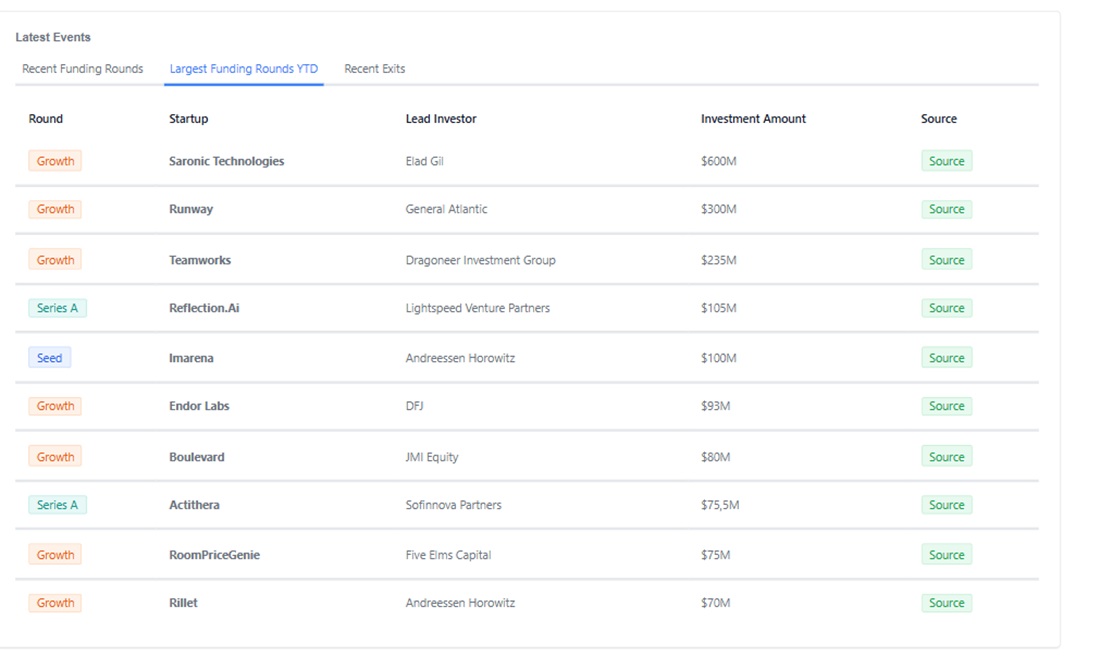This screenshot has width=1100, height=656.
Task: Click the Source column header
Action: [x=939, y=119]
